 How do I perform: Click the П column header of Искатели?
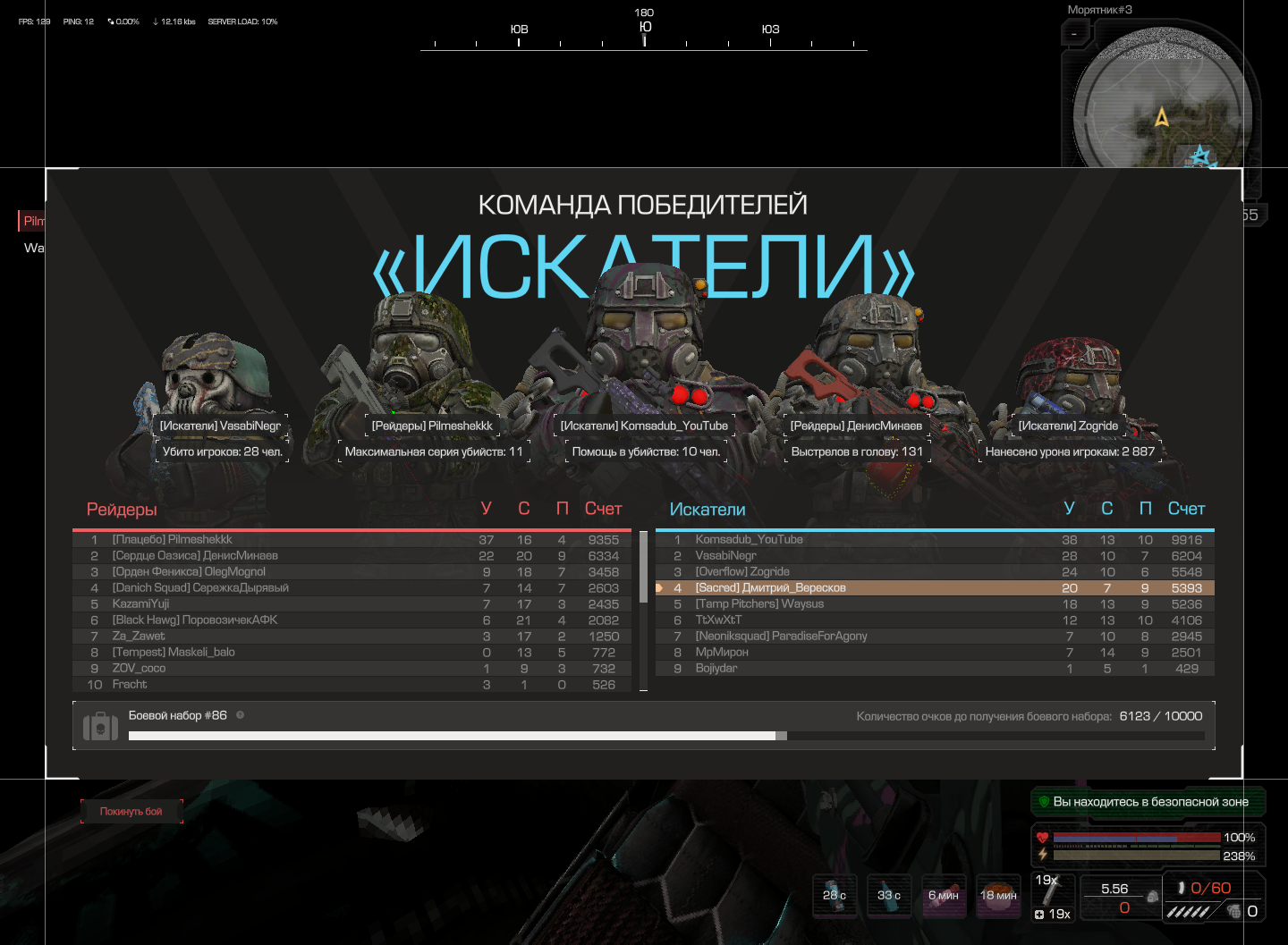coord(1146,509)
